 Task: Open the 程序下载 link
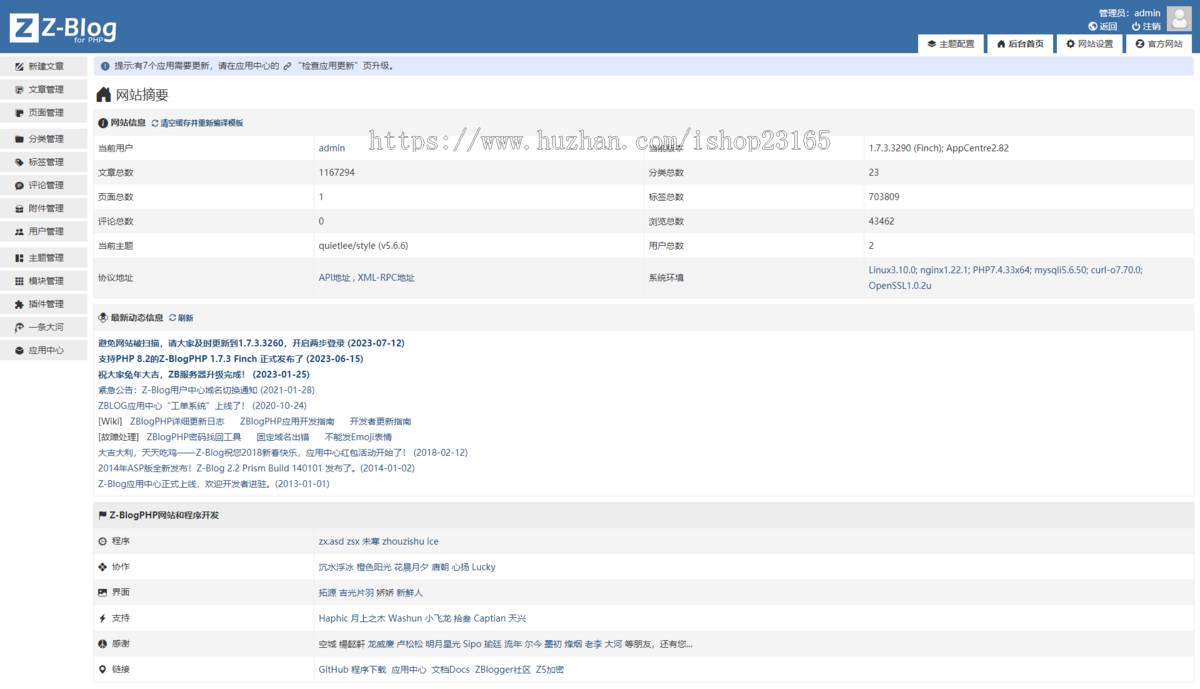point(368,670)
